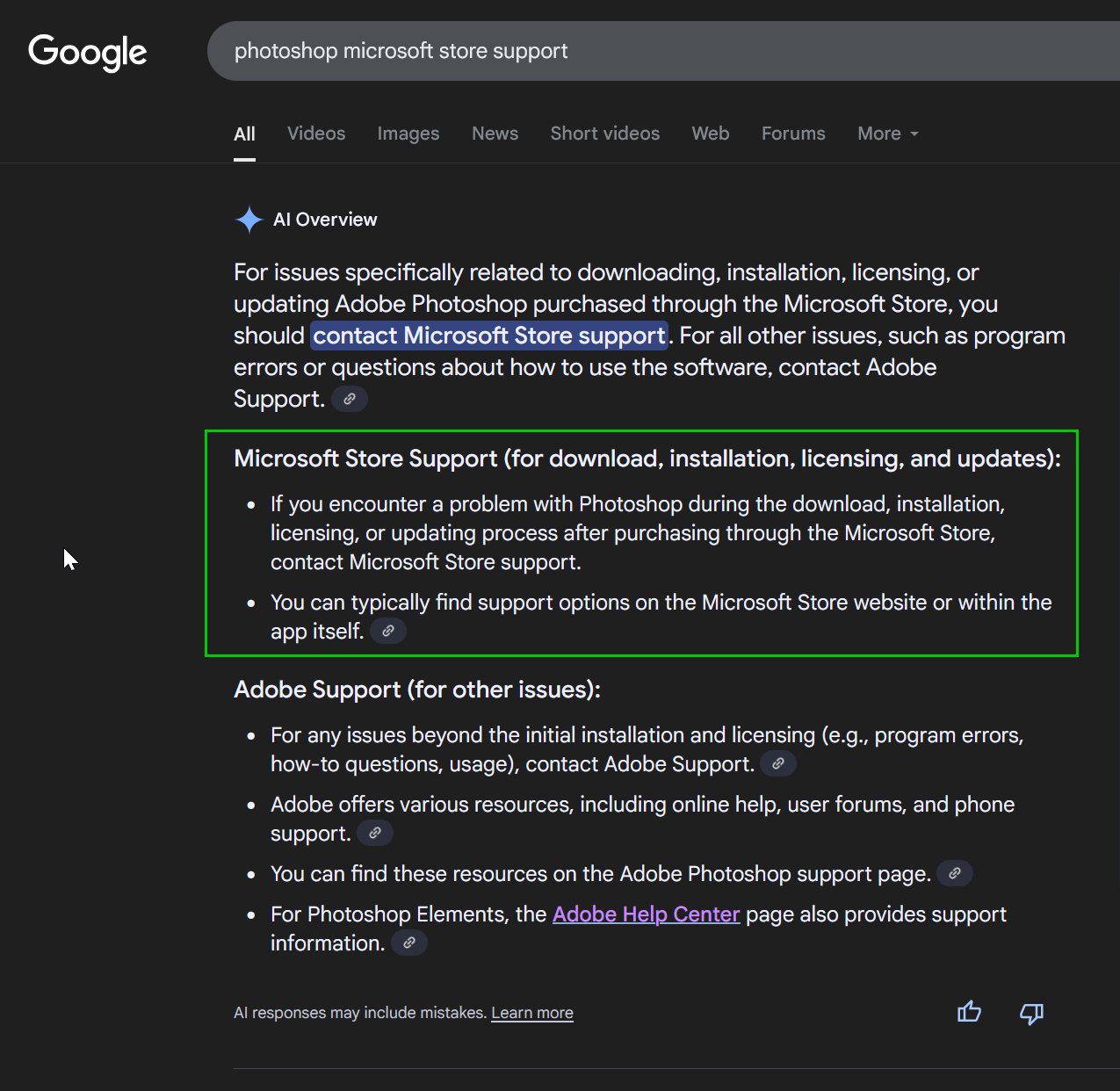Image resolution: width=1120 pixels, height=1091 pixels.
Task: Give the AI response a thumbs down
Action: [1031, 1014]
